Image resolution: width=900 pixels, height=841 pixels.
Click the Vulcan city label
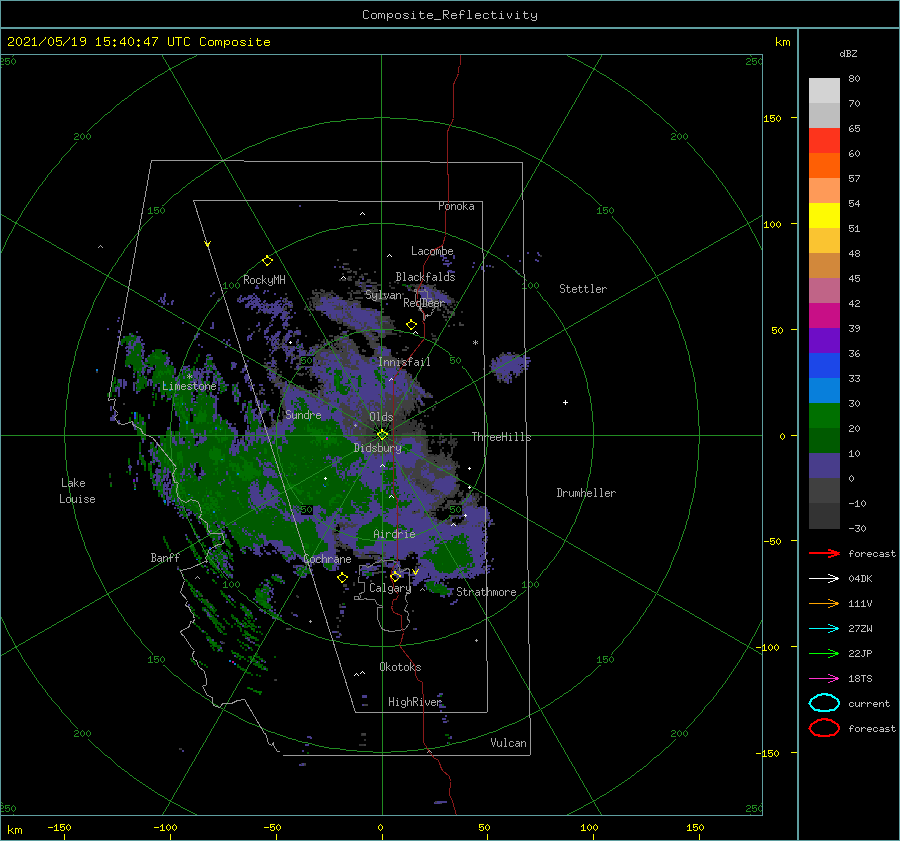[508, 743]
